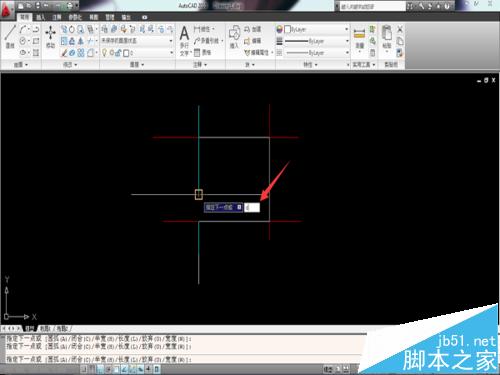Screen dimensions: 500x375
Task: Switch to the View (视图) ribbon tab
Action: click(94, 17)
